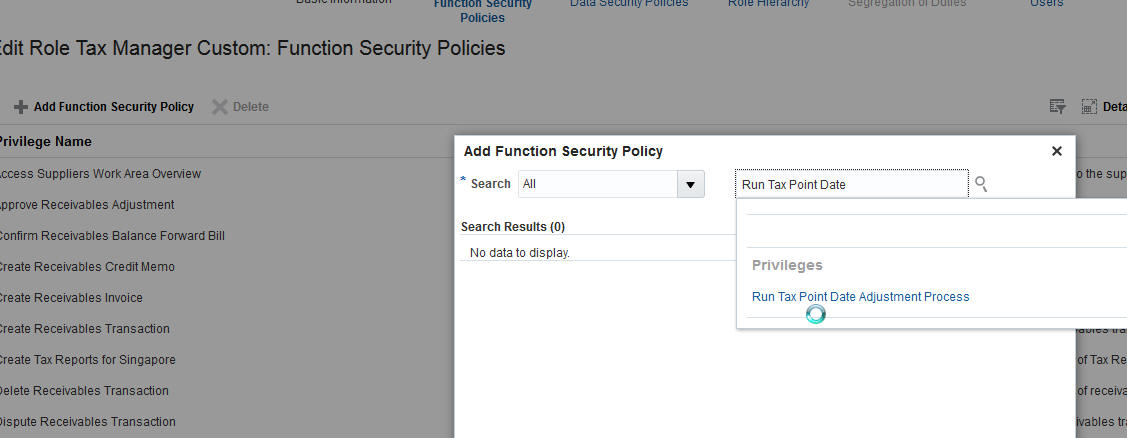Select Run Tax Point Date Adjustment Process suggestion
1127x438 pixels.
click(860, 296)
